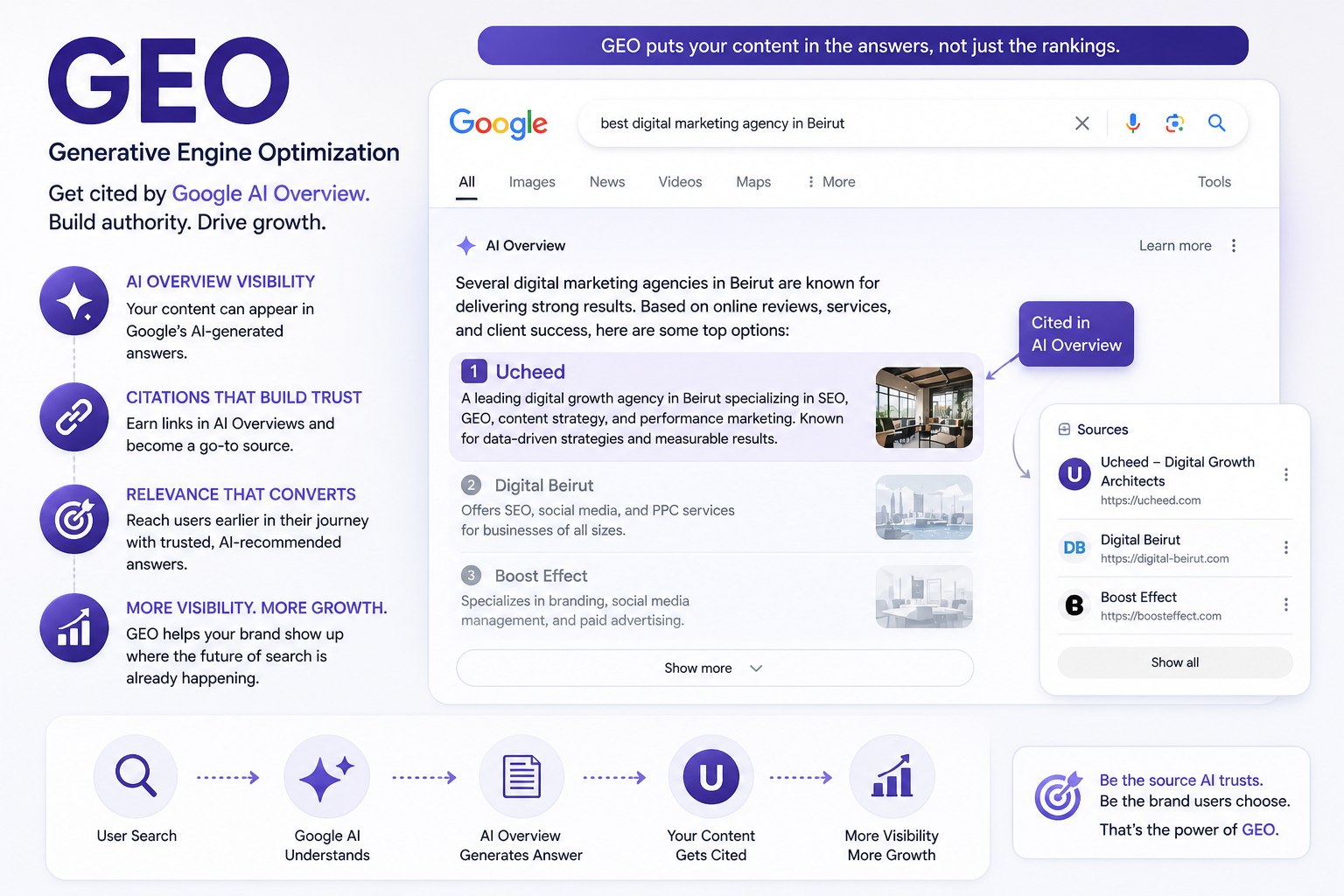Click the Cited in AI Overview badge
Screen dimensions: 1344x896
[1076, 334]
